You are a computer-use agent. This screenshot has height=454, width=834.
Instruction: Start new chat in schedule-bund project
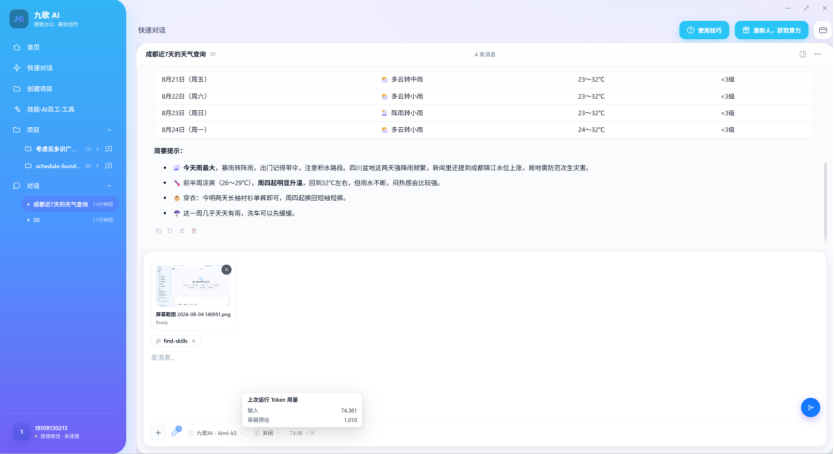[109, 166]
